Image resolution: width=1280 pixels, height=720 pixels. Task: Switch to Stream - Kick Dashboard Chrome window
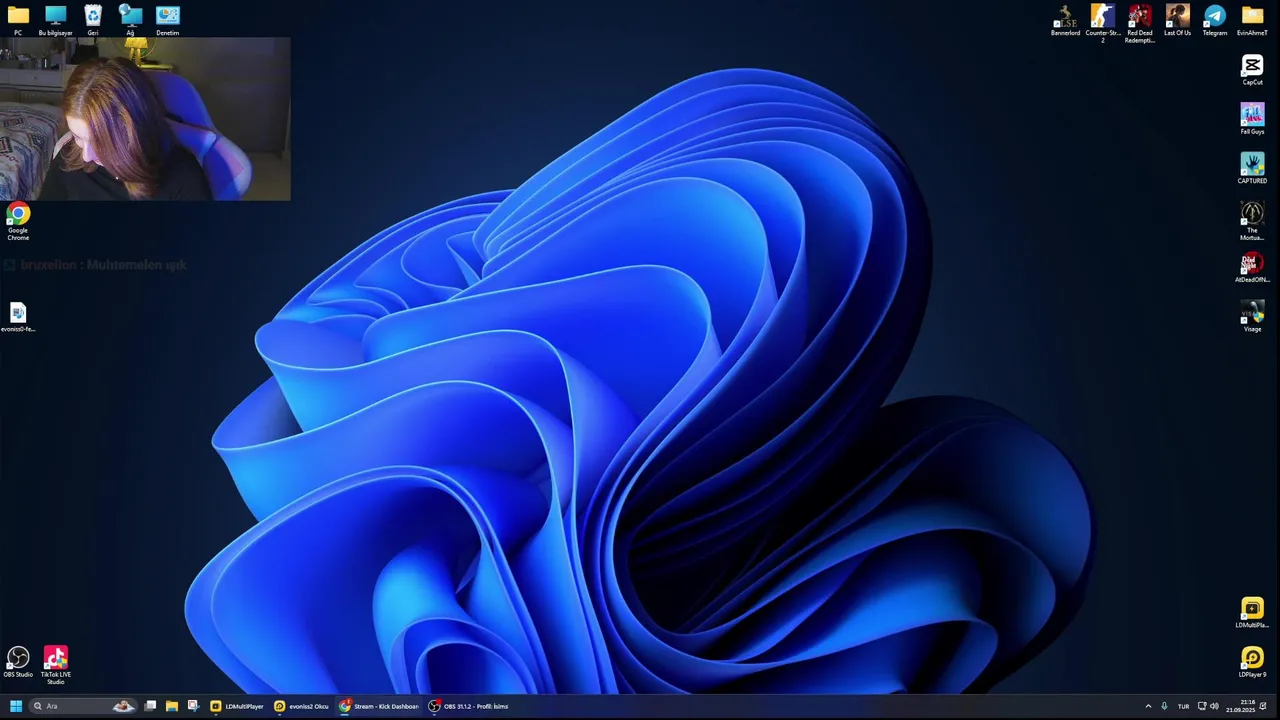coord(379,706)
